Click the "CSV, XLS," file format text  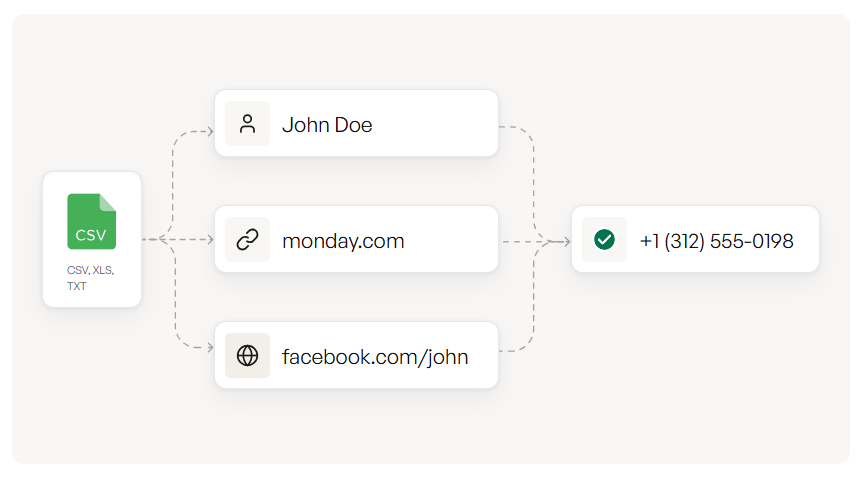[90, 270]
